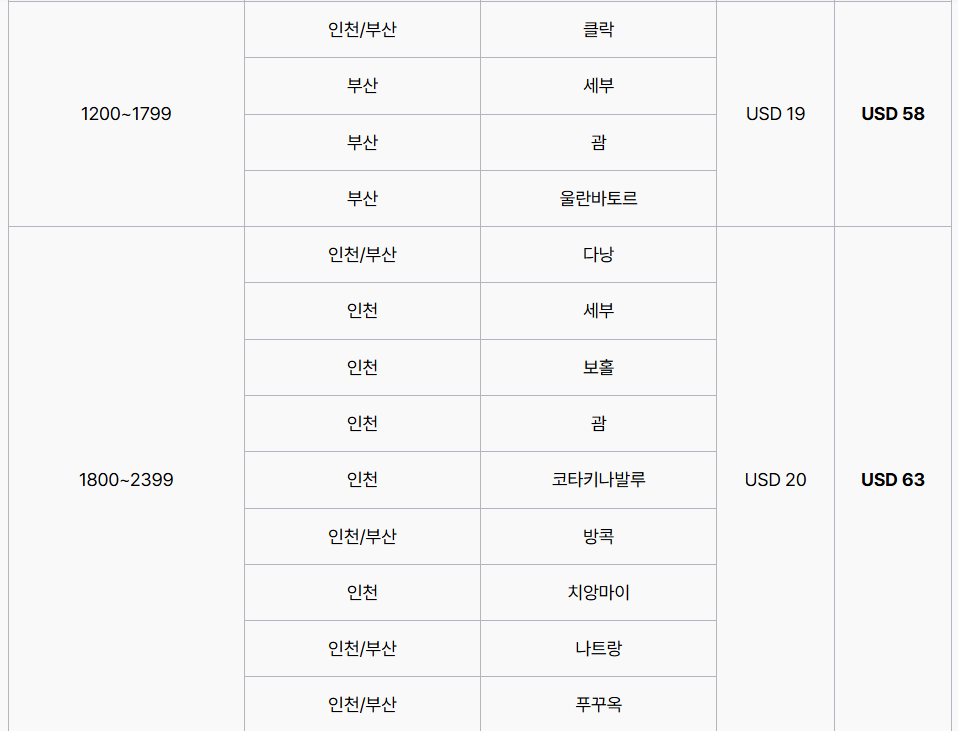Select the bold USD 58 price
958x731 pixels.
click(x=892, y=114)
